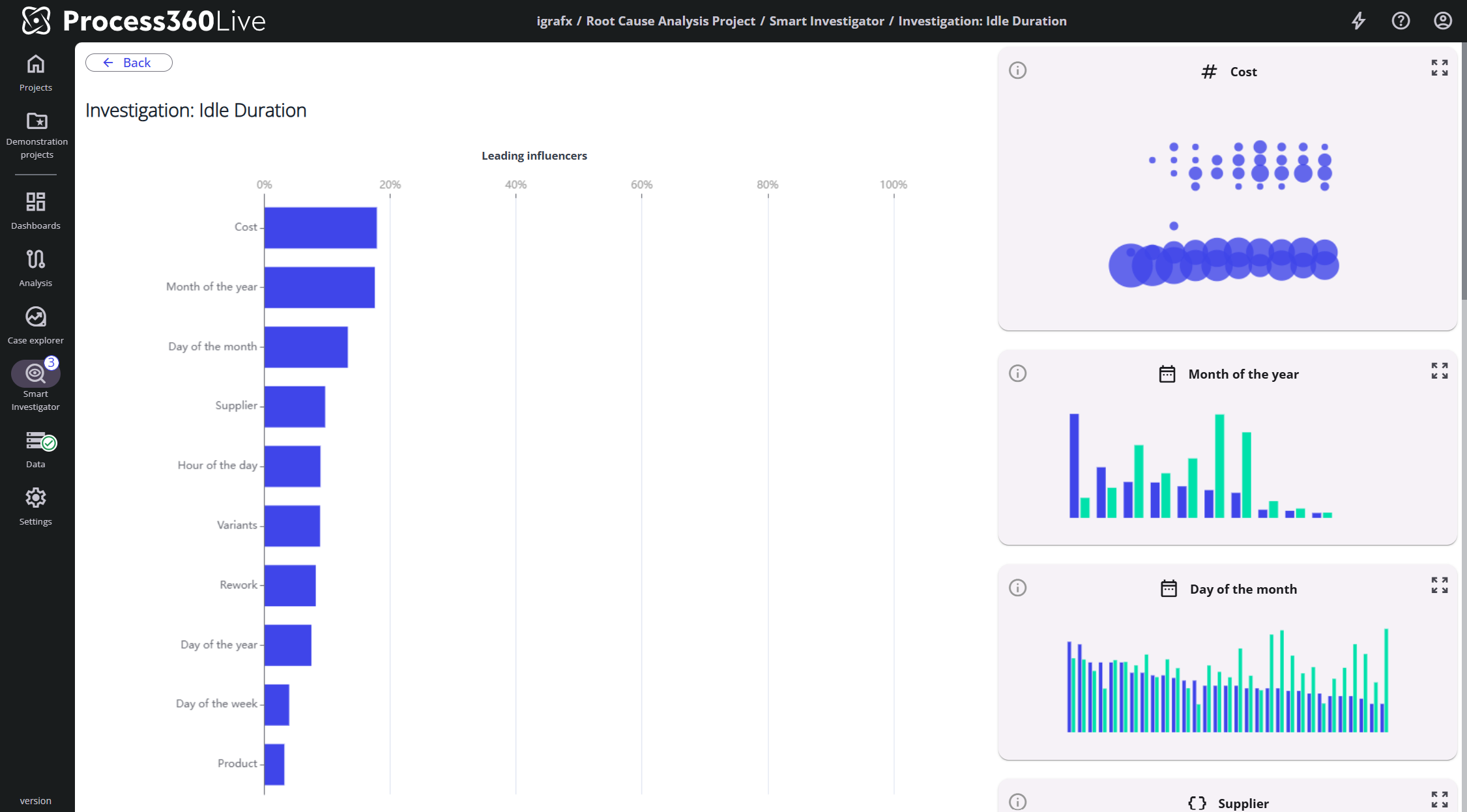The height and width of the screenshot is (812, 1467).
Task: Open Demonstration projects folder icon
Action: pyautogui.click(x=36, y=121)
